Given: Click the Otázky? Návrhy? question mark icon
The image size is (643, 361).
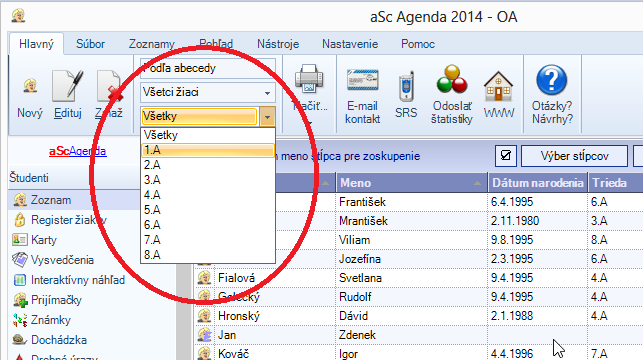Looking at the screenshot, I should tap(552, 80).
